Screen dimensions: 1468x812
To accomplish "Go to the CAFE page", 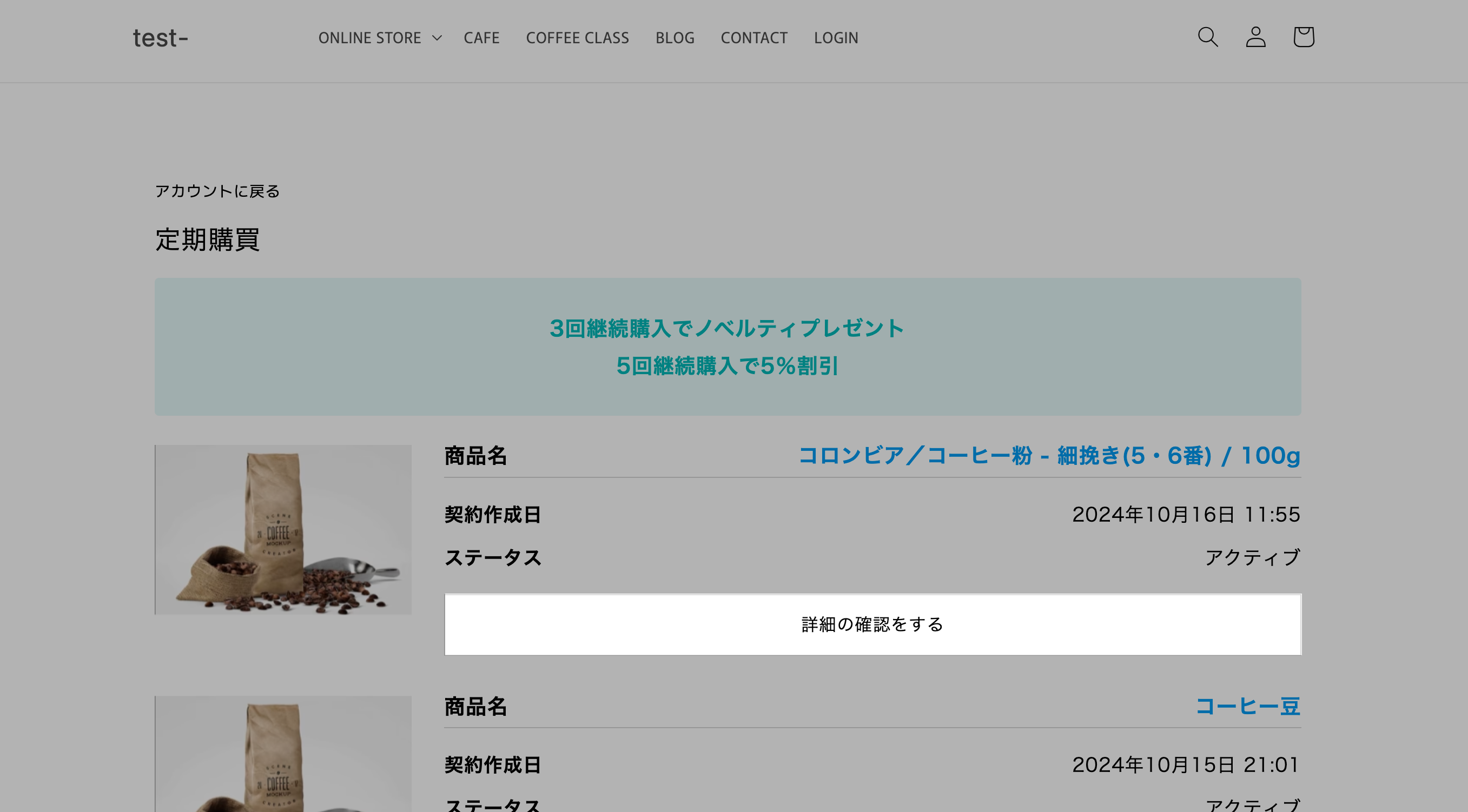I will click(481, 38).
